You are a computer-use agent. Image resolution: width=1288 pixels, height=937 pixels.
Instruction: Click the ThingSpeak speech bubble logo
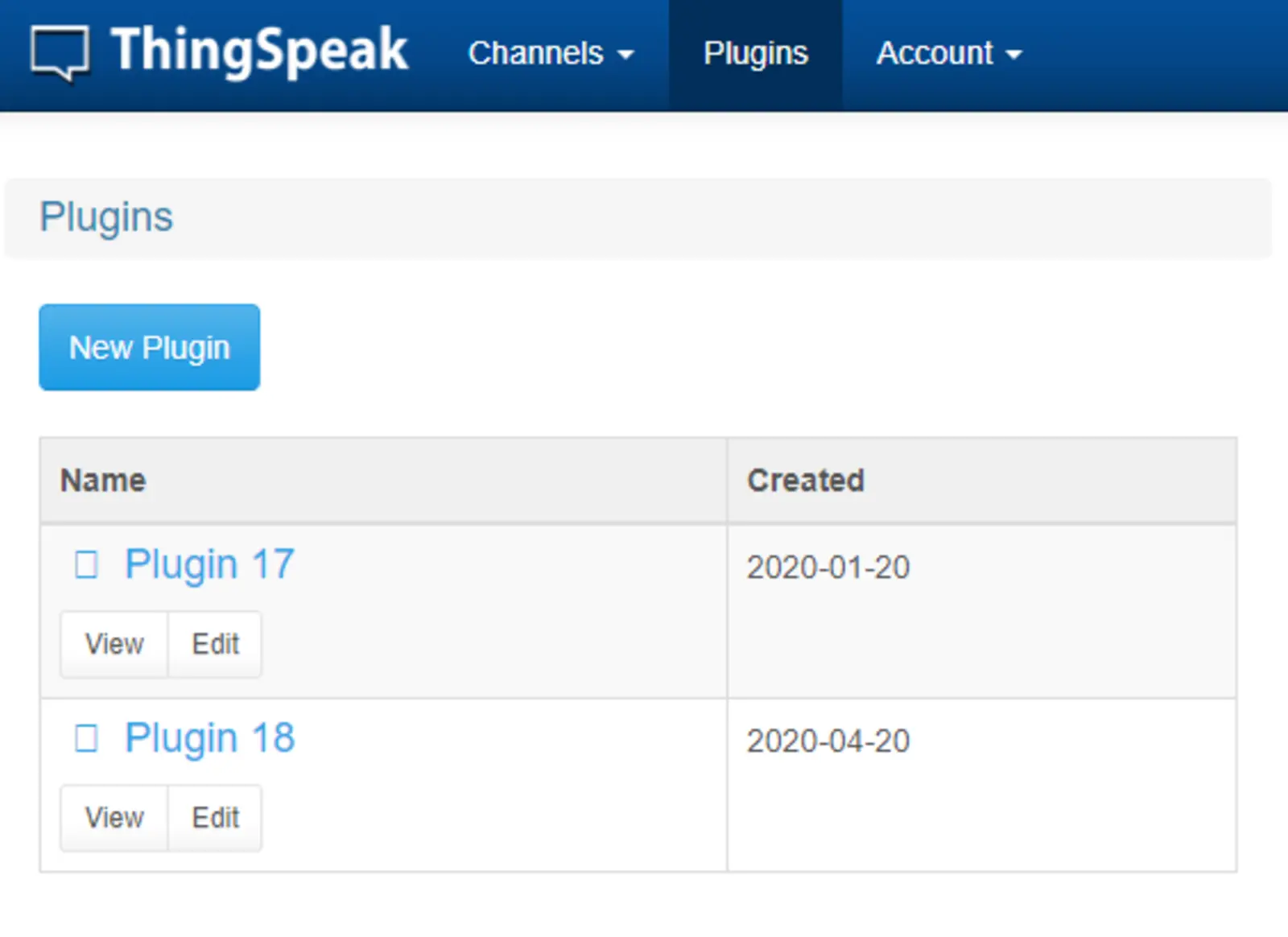60,53
